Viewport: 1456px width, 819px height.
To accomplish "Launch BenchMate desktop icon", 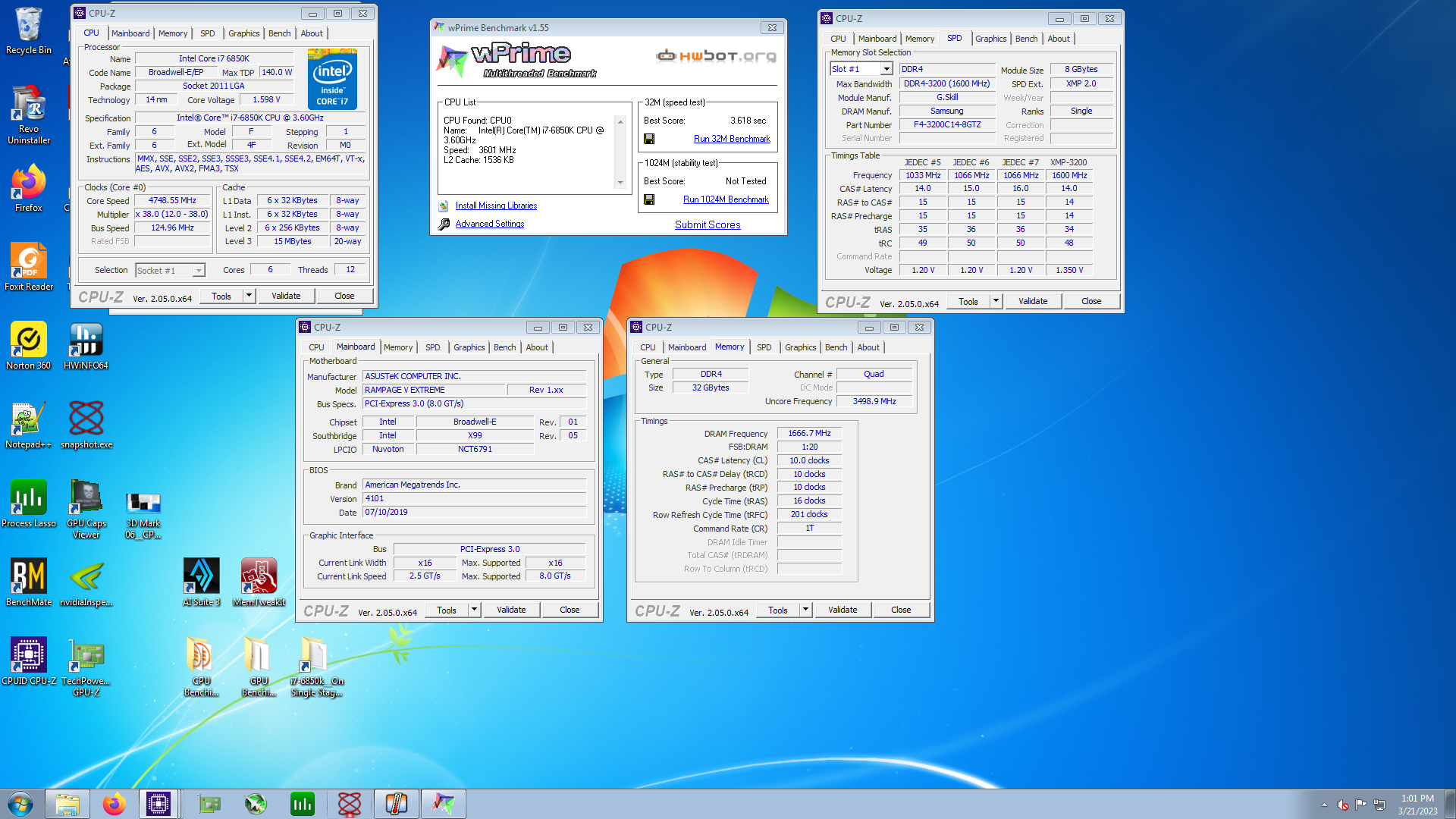I will coord(29,582).
